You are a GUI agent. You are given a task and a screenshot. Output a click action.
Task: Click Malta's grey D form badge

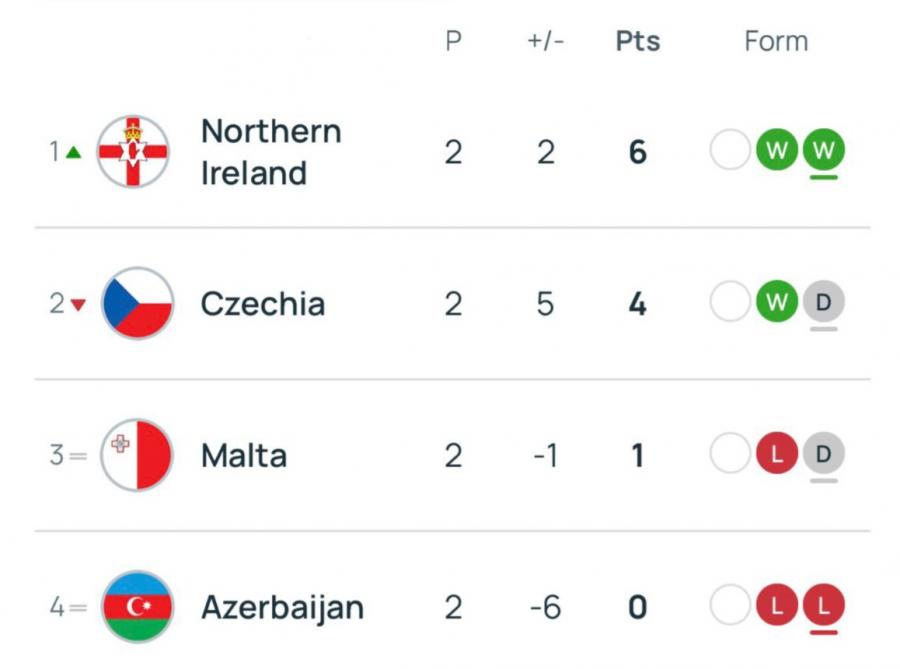[x=824, y=455]
